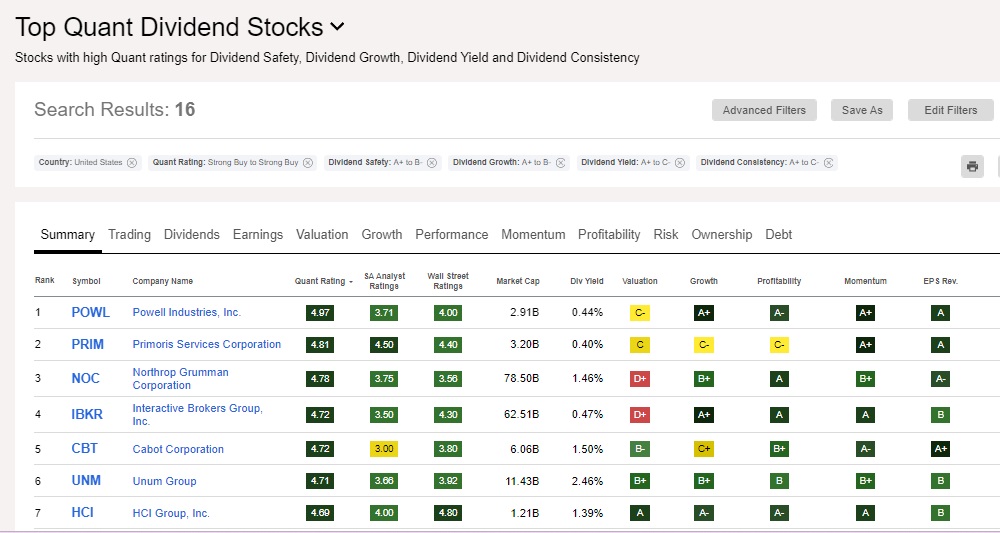Remove the Dividend Yield filter chip
Screen dimensions: 1000x533
click(680, 163)
